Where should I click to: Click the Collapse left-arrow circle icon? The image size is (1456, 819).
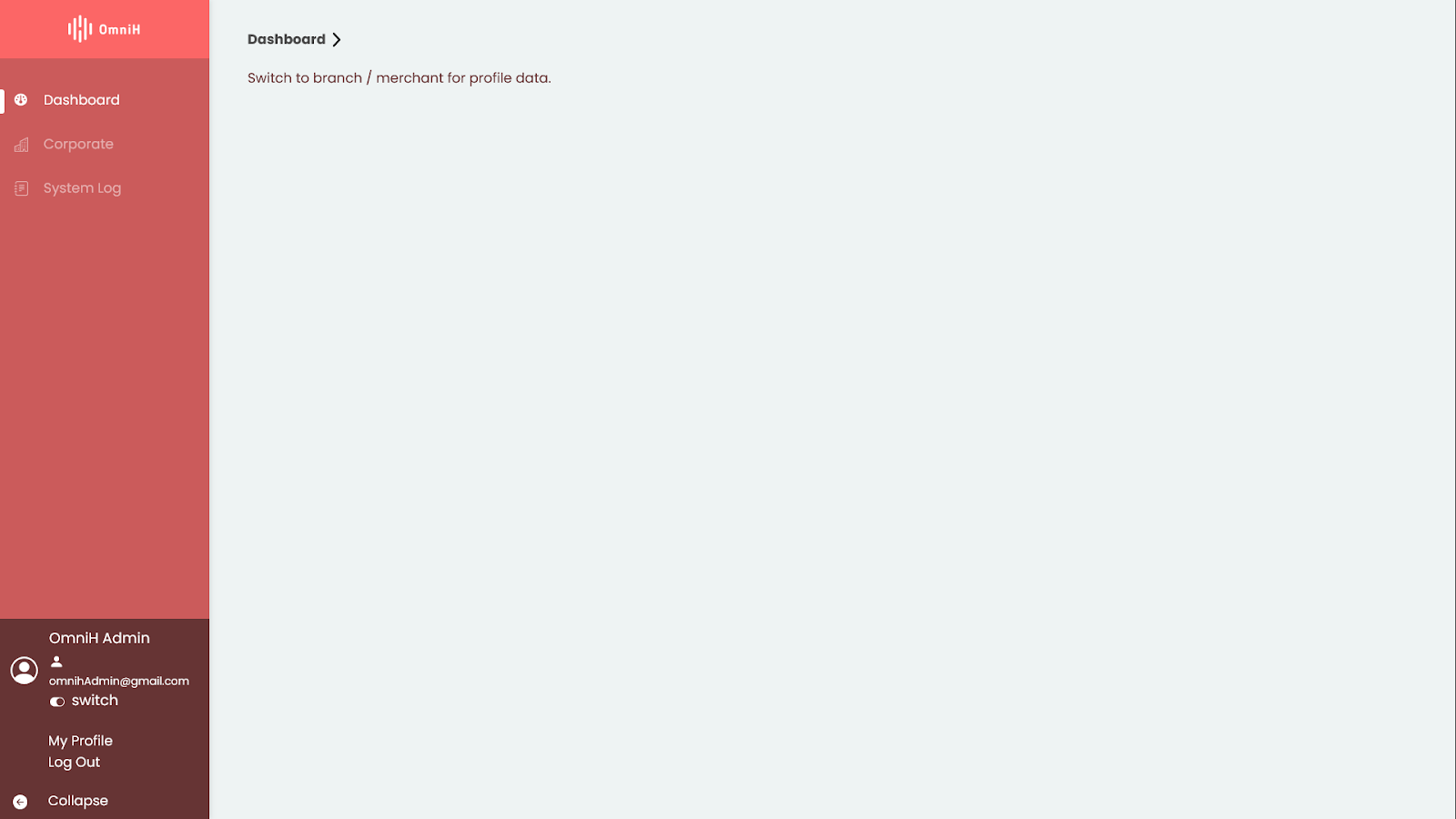coord(20,802)
